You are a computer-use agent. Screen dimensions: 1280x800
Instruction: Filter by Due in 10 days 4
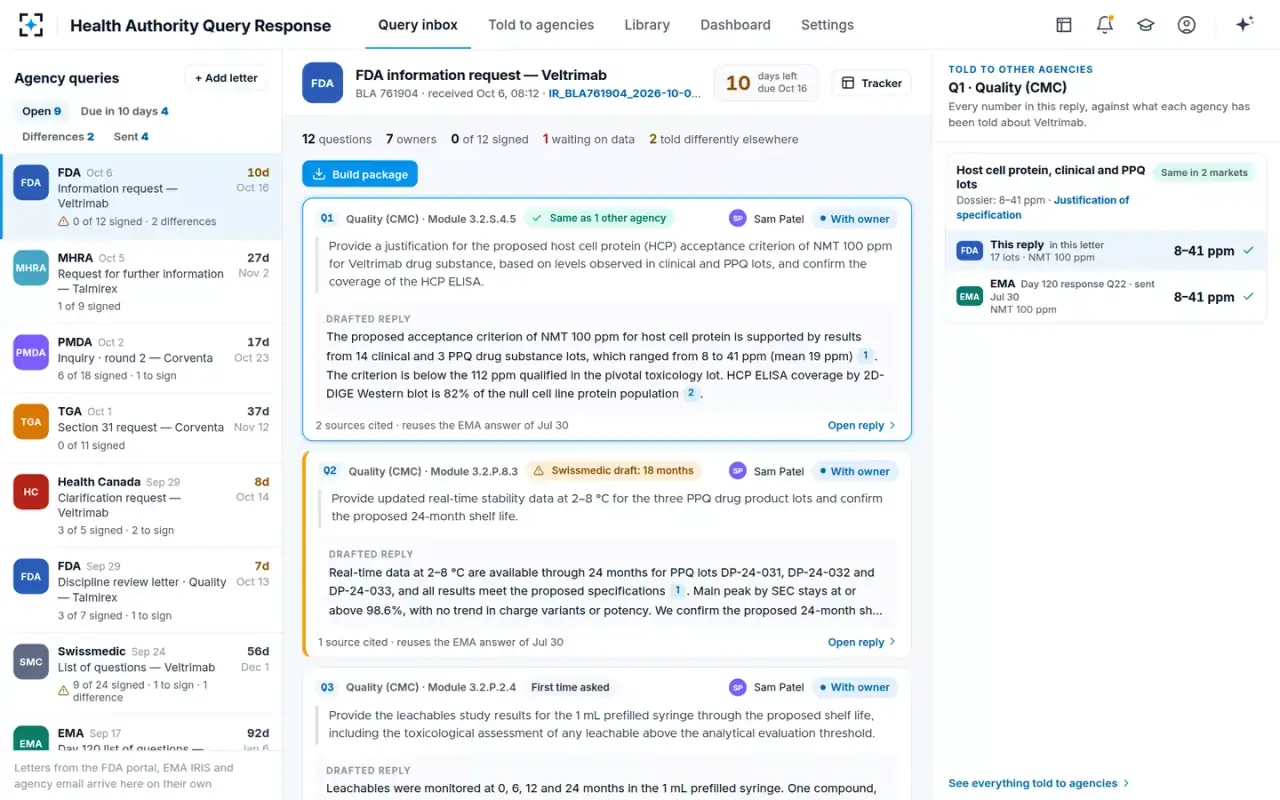pyautogui.click(x=125, y=111)
